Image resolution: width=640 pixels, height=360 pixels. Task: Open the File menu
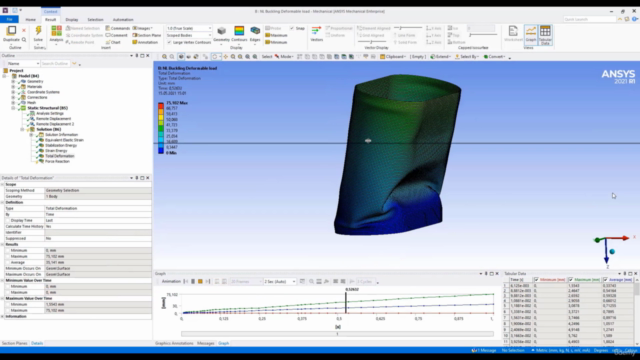point(9,20)
